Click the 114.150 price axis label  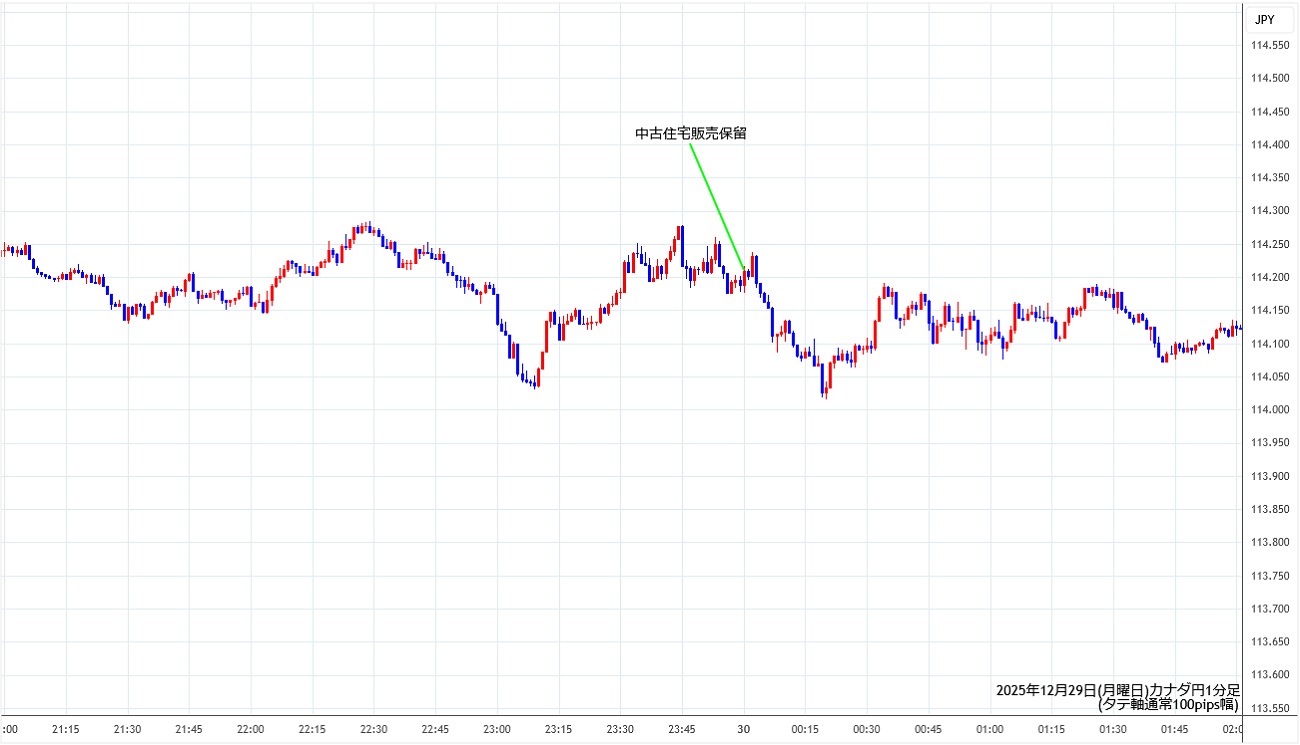click(x=1269, y=311)
